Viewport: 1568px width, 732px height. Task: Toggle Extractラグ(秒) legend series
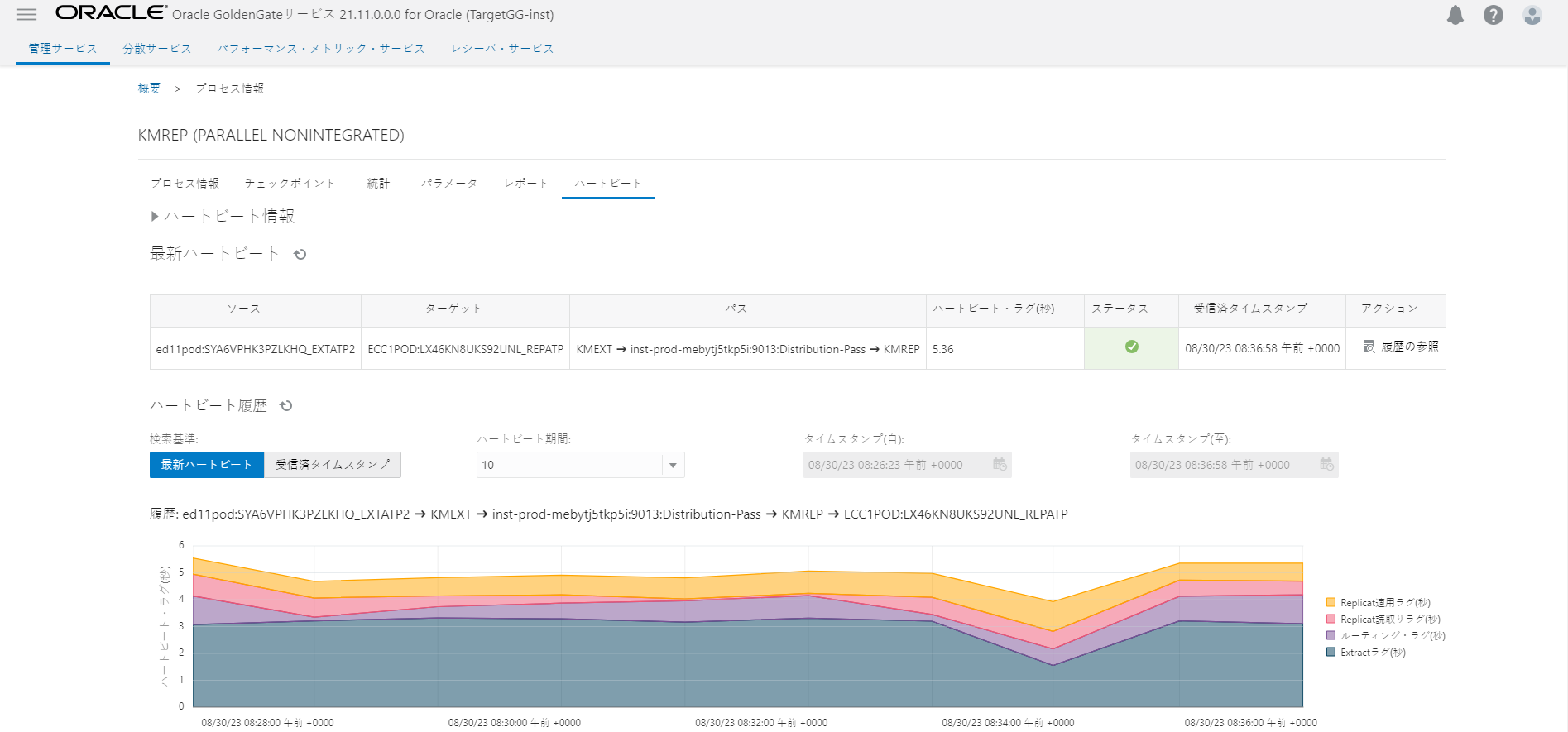coord(1365,653)
